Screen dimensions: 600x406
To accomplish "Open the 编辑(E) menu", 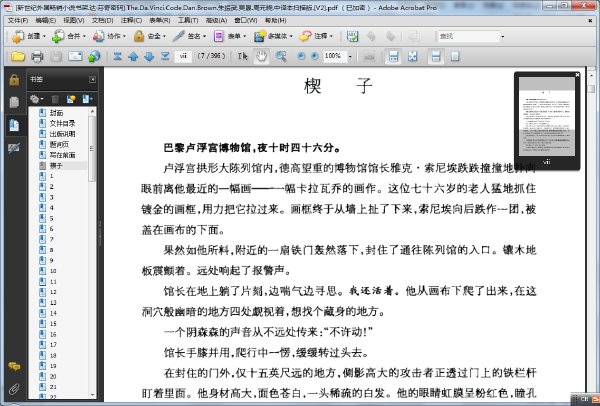I will coord(46,20).
